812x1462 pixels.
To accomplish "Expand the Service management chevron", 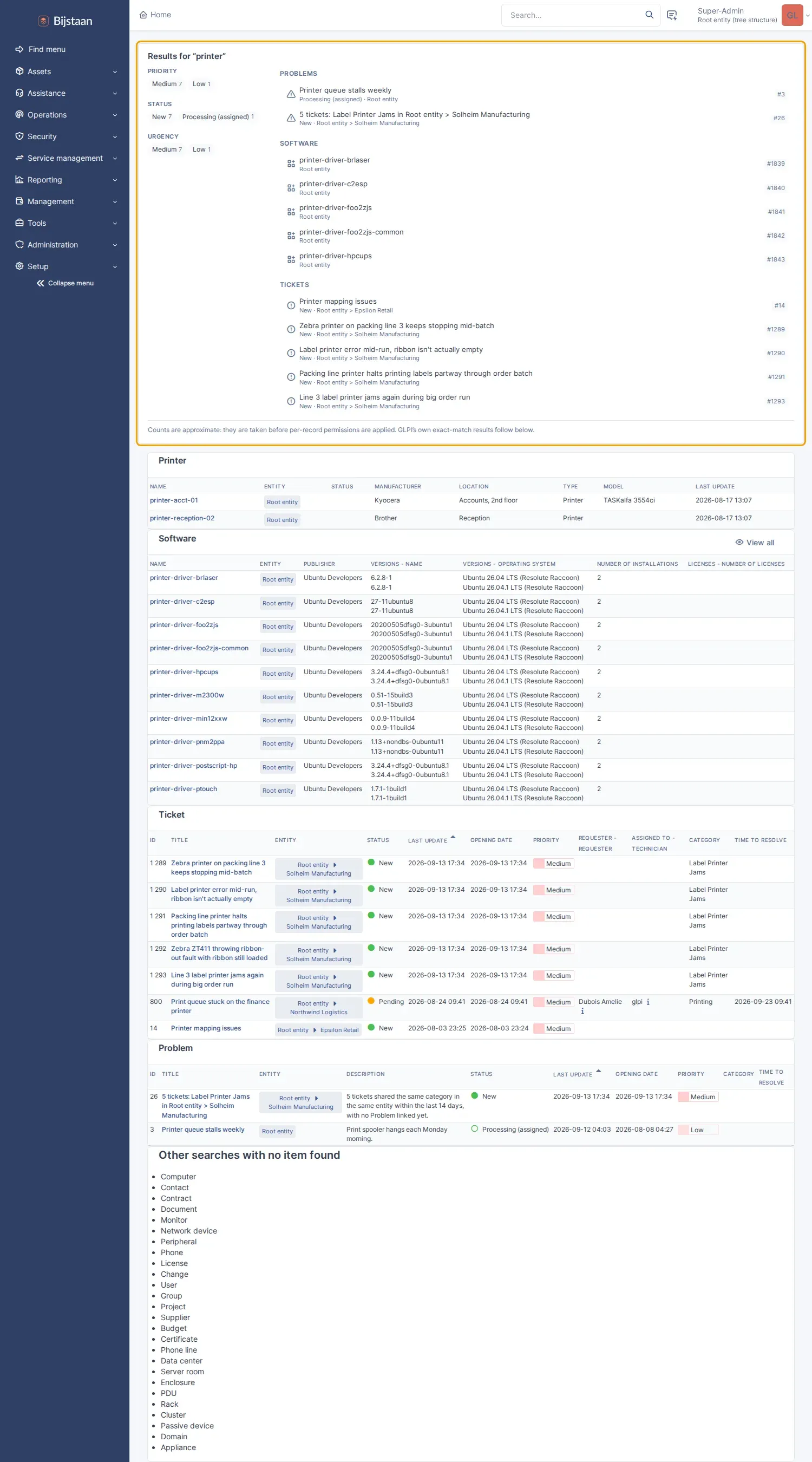I will point(115,158).
